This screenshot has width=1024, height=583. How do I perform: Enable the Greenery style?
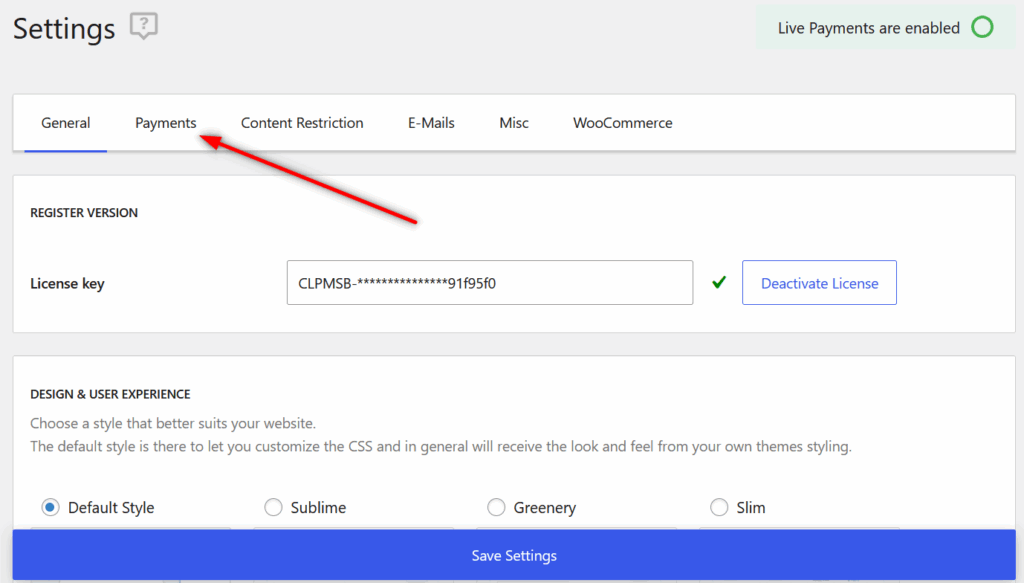point(496,507)
